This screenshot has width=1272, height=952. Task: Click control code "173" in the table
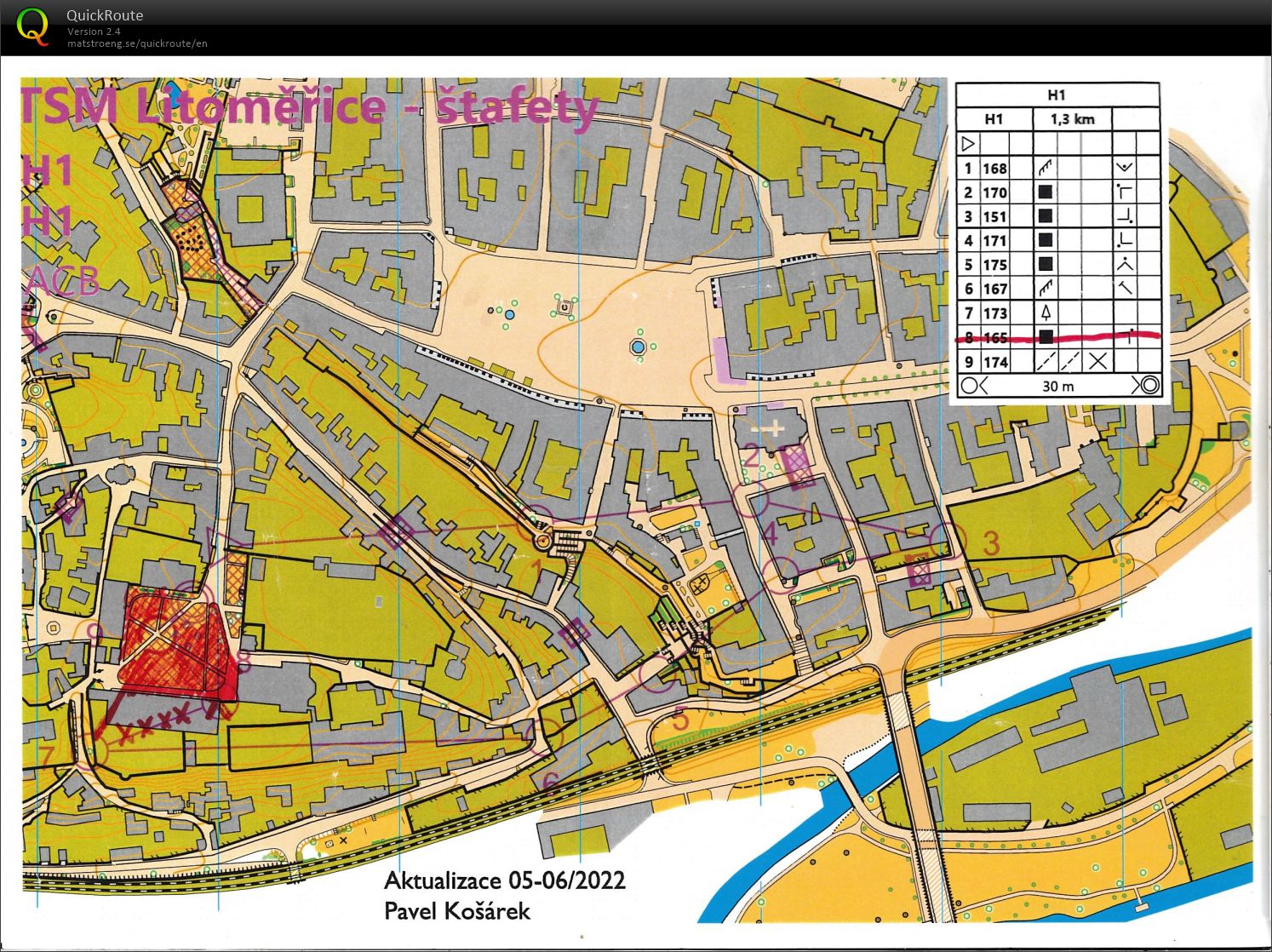(994, 313)
